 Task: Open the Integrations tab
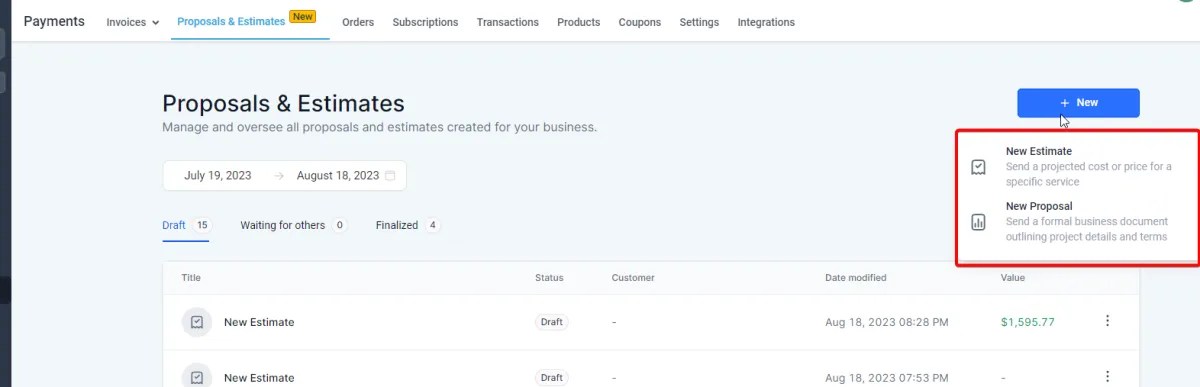tap(766, 22)
